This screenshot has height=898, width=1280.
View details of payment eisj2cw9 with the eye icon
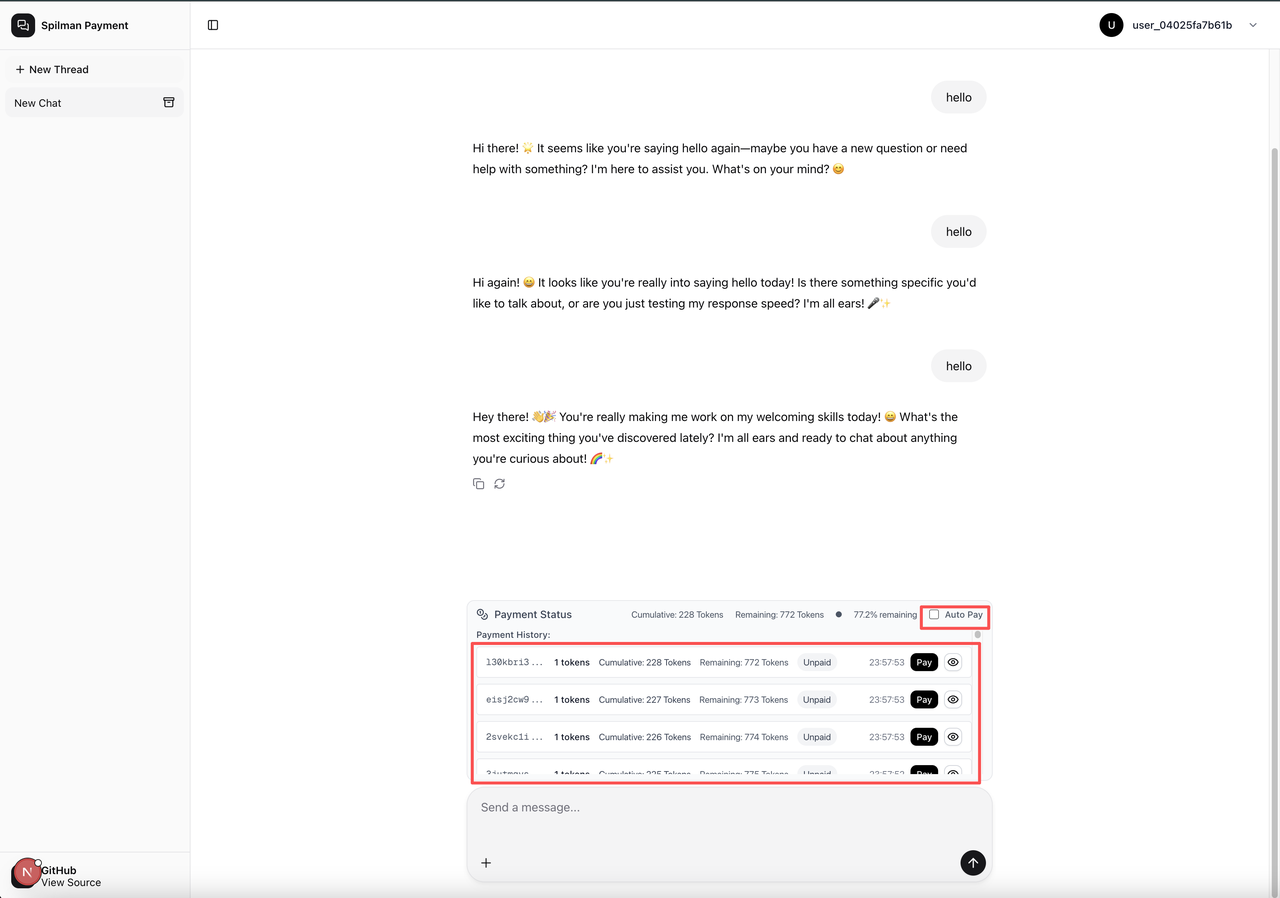click(953, 700)
